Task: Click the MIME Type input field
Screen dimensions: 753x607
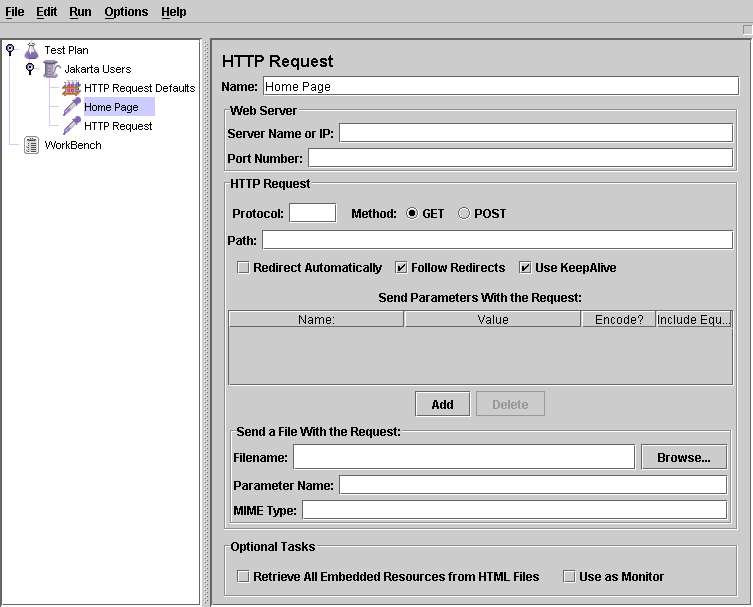Action: point(514,510)
